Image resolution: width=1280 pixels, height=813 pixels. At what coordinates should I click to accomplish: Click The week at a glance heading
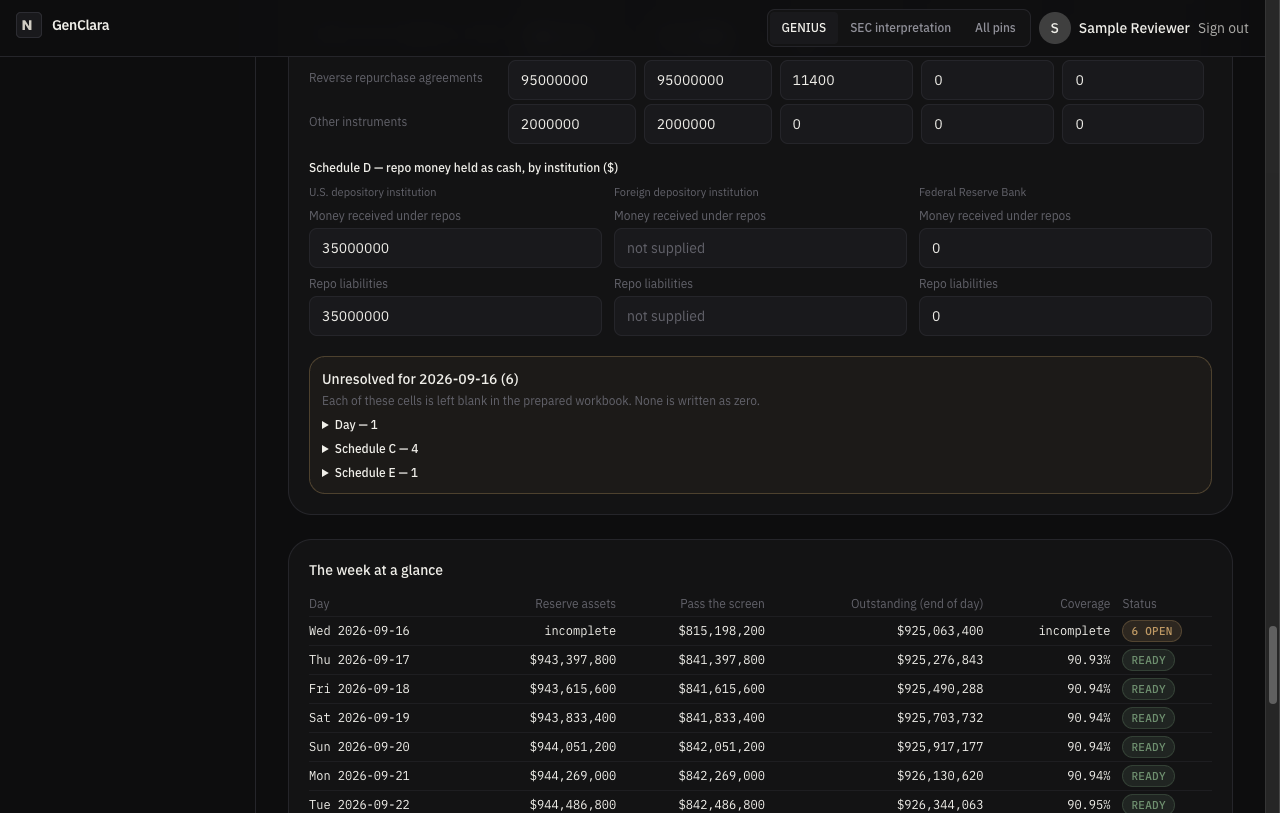(376, 570)
